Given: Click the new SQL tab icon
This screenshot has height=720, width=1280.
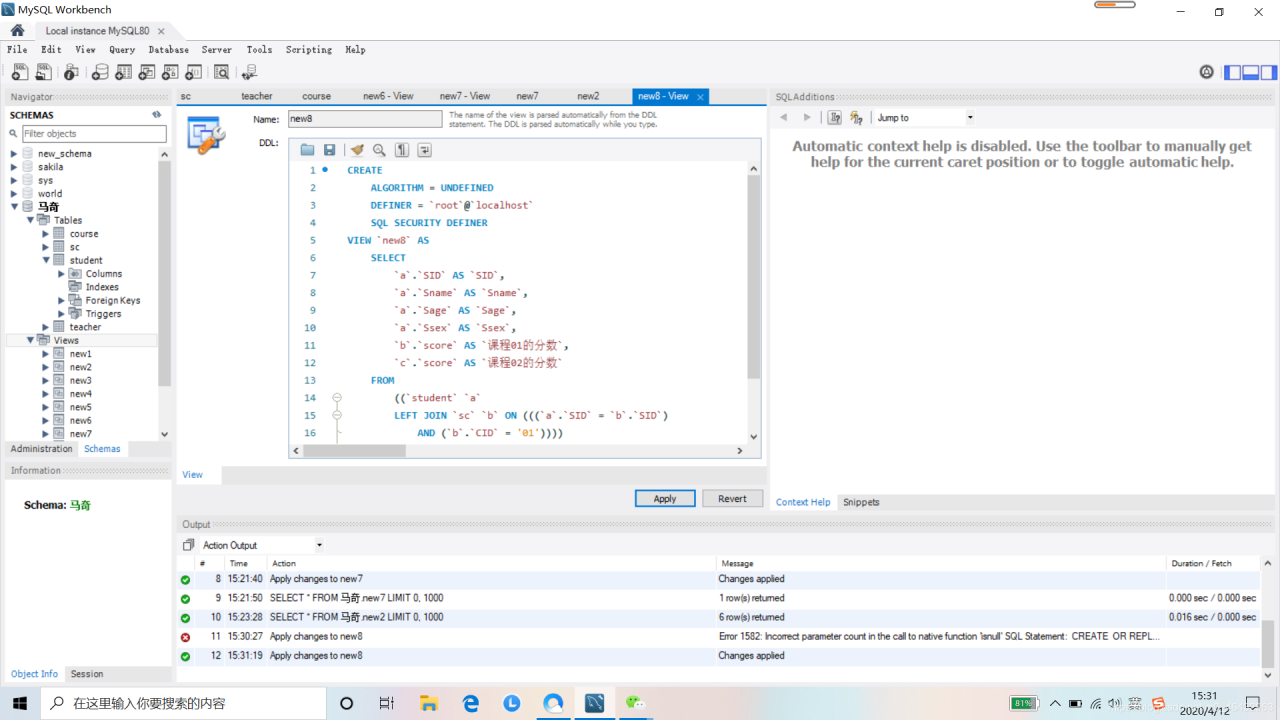Looking at the screenshot, I should tap(20, 72).
